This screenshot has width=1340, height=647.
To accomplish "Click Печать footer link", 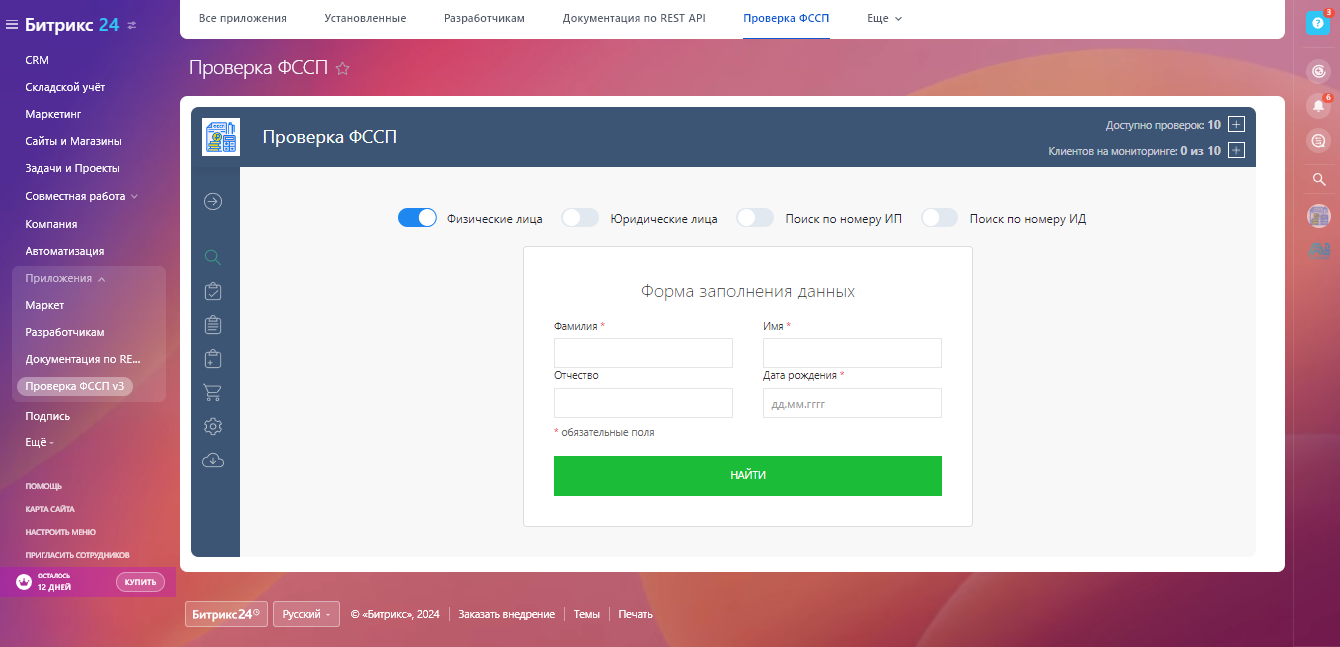I will 636,614.
